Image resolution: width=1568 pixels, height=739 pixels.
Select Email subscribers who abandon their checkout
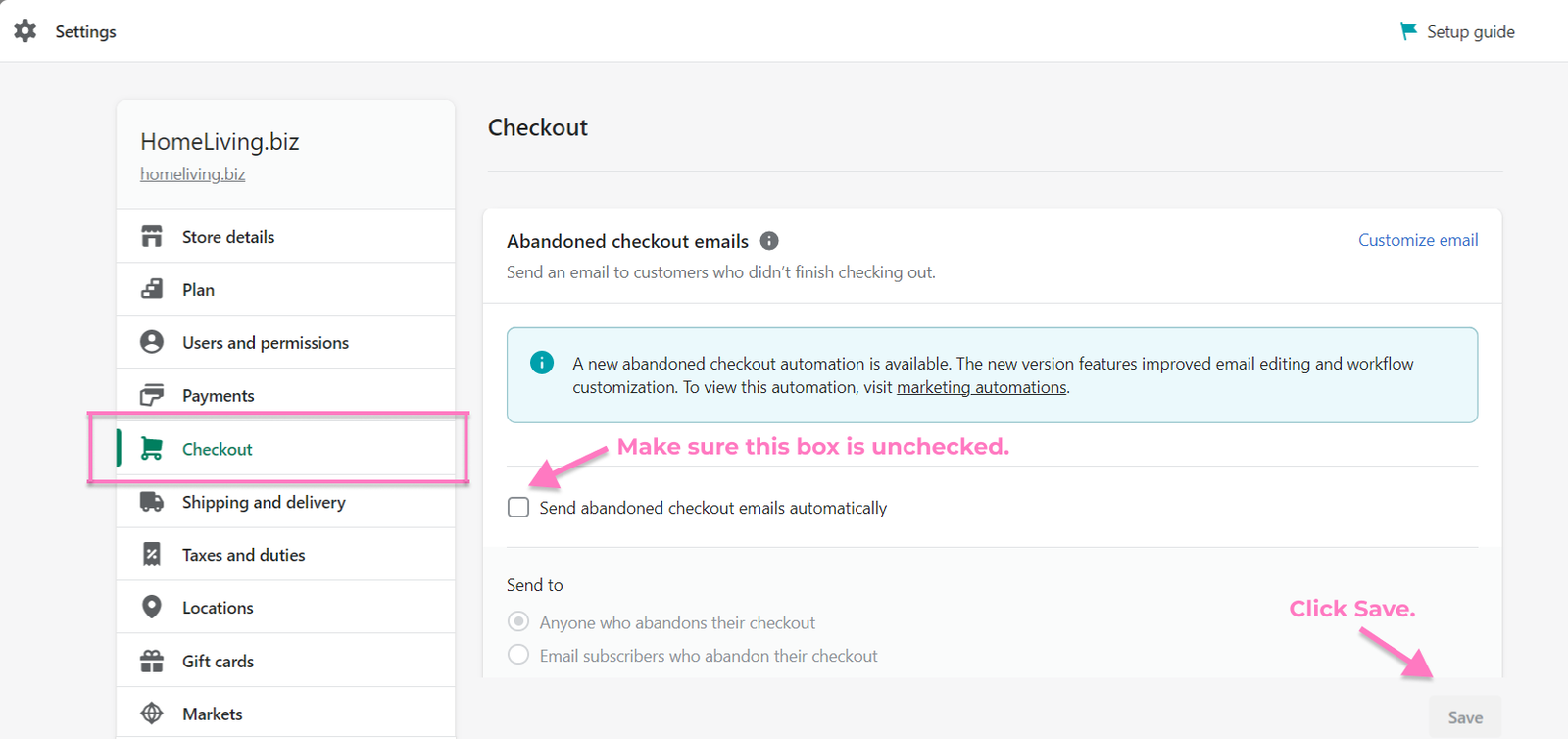click(518, 655)
